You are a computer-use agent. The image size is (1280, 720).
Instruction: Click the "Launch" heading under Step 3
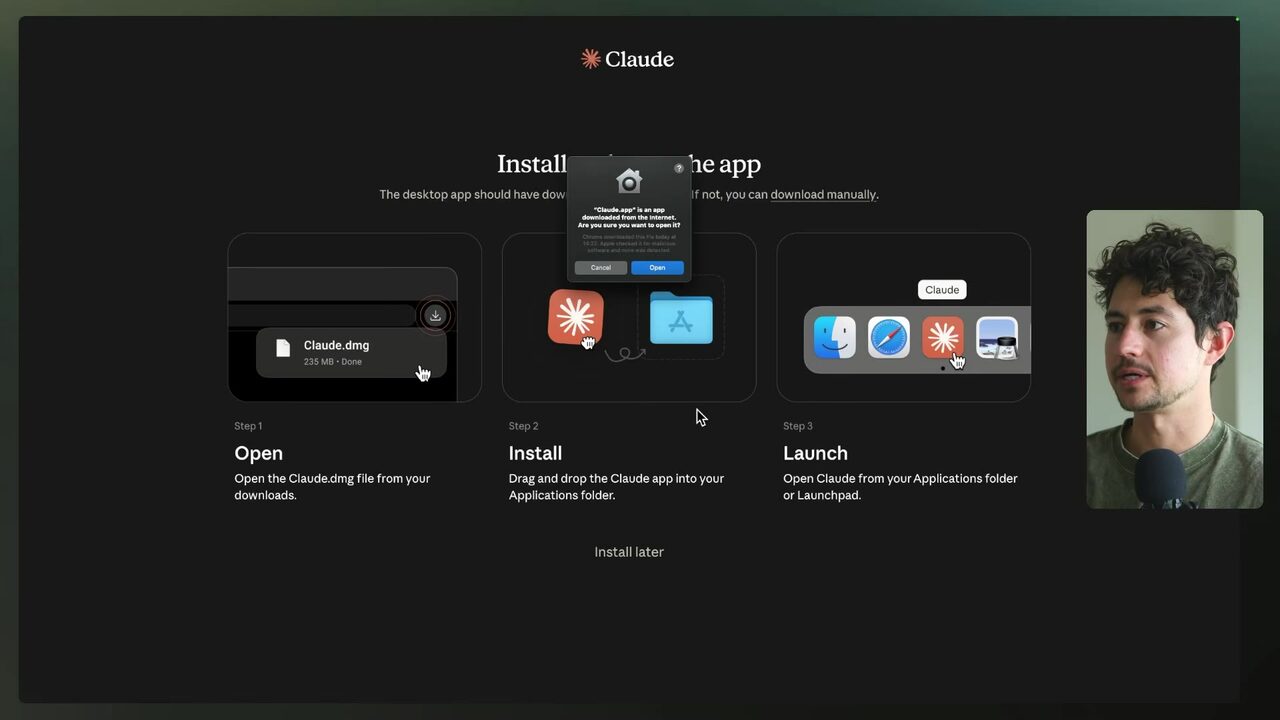pyautogui.click(x=815, y=453)
